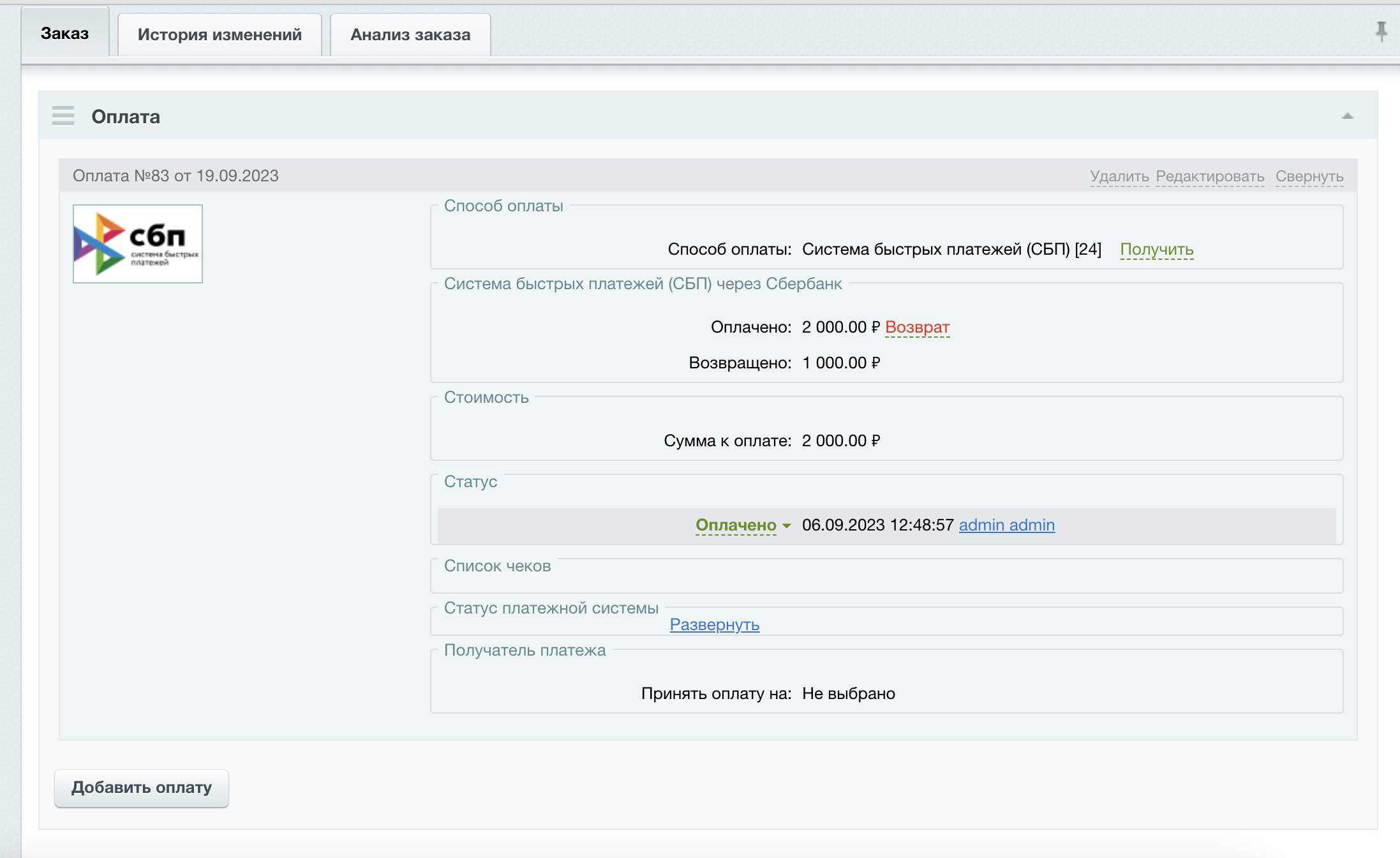Open the История изменений tab
Screen dimensions: 1400x858
click(220, 34)
